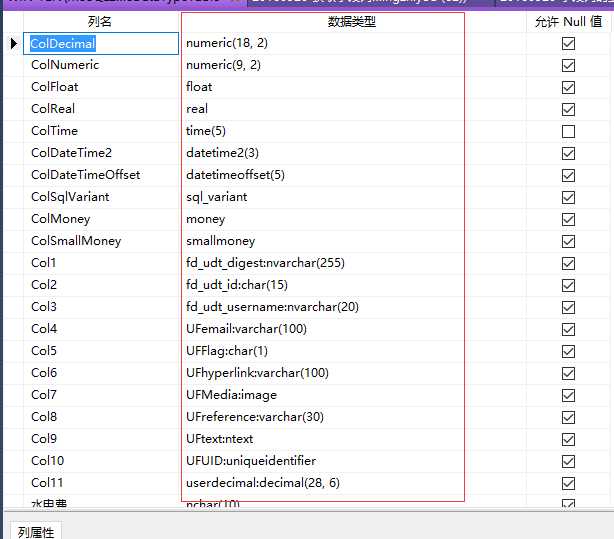Image resolution: width=614 pixels, height=539 pixels.
Task: Toggle Allow Null for ColDateTimeOffset row
Action: tap(568, 175)
